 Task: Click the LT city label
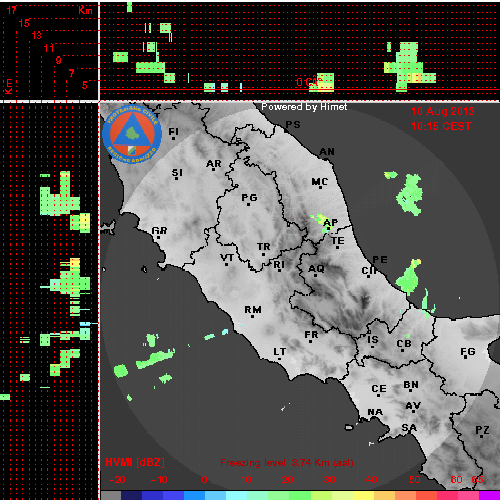[280, 352]
